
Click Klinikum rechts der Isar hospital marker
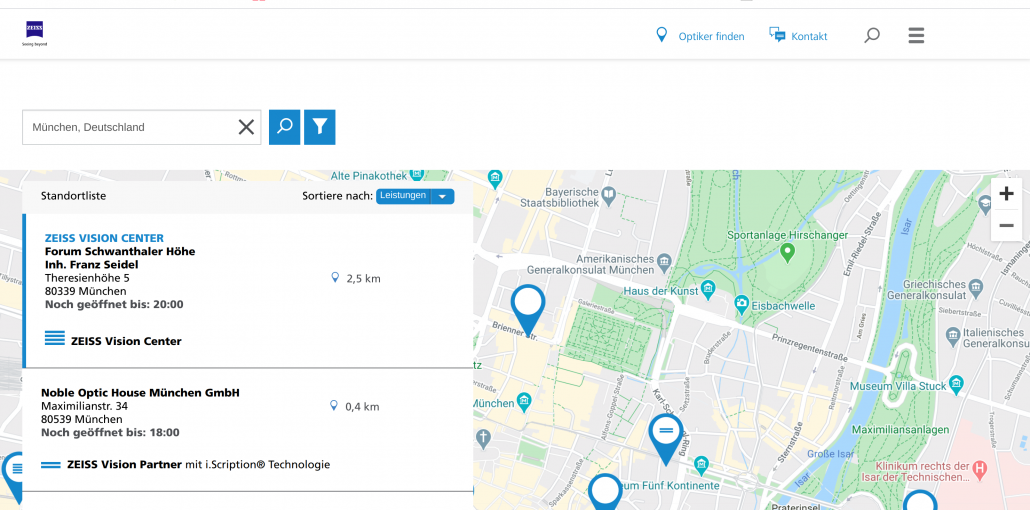[x=981, y=469]
